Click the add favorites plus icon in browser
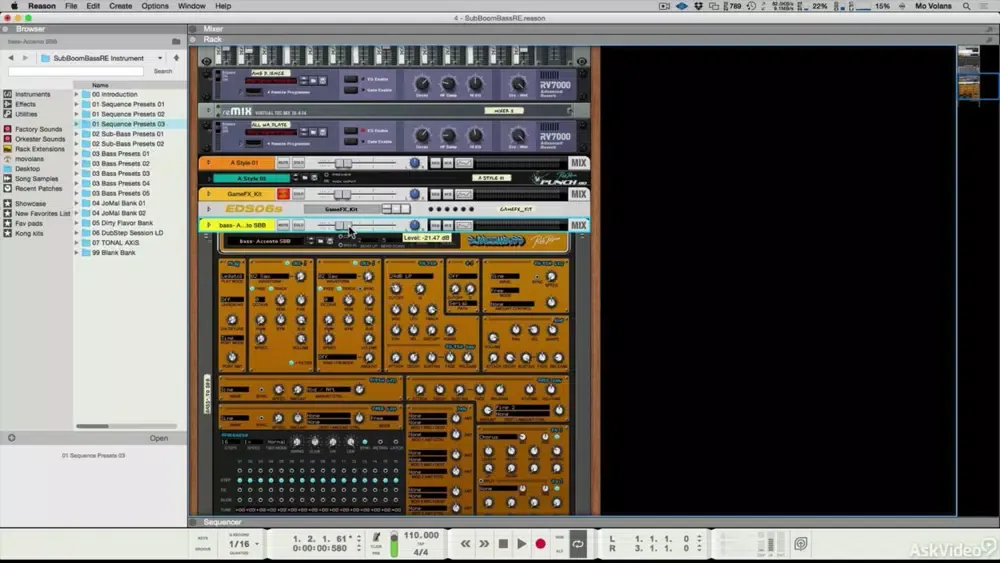This screenshot has height=563, width=1000. point(11,438)
